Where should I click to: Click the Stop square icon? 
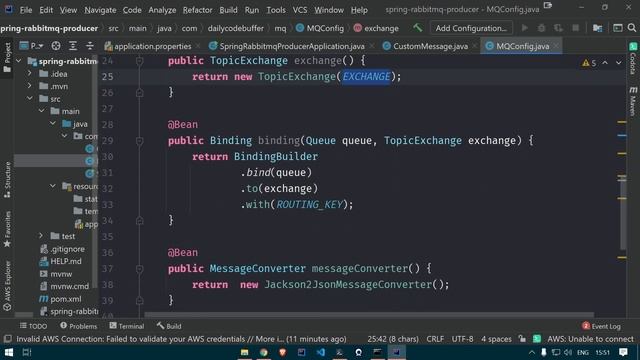tap(576, 28)
